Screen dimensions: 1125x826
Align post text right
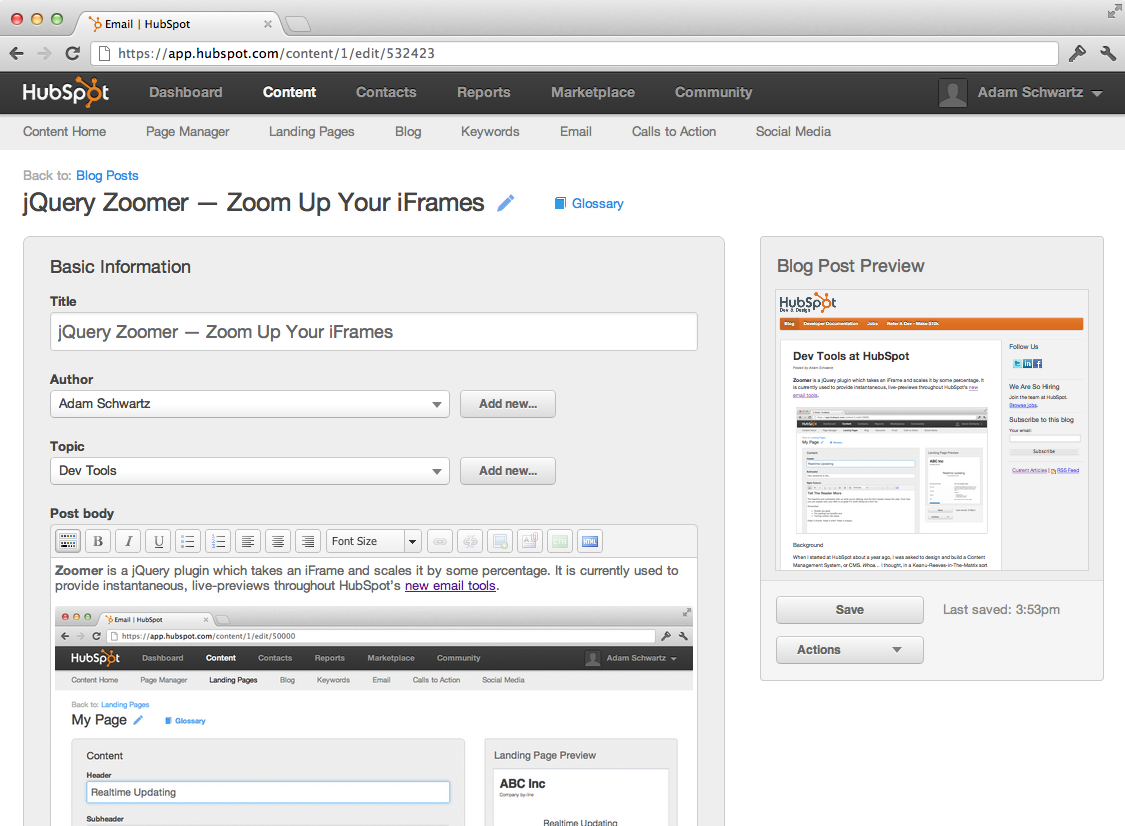[308, 541]
